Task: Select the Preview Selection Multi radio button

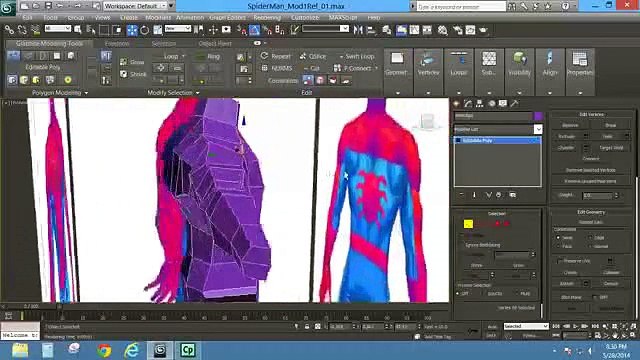Action: pyautogui.click(x=516, y=293)
